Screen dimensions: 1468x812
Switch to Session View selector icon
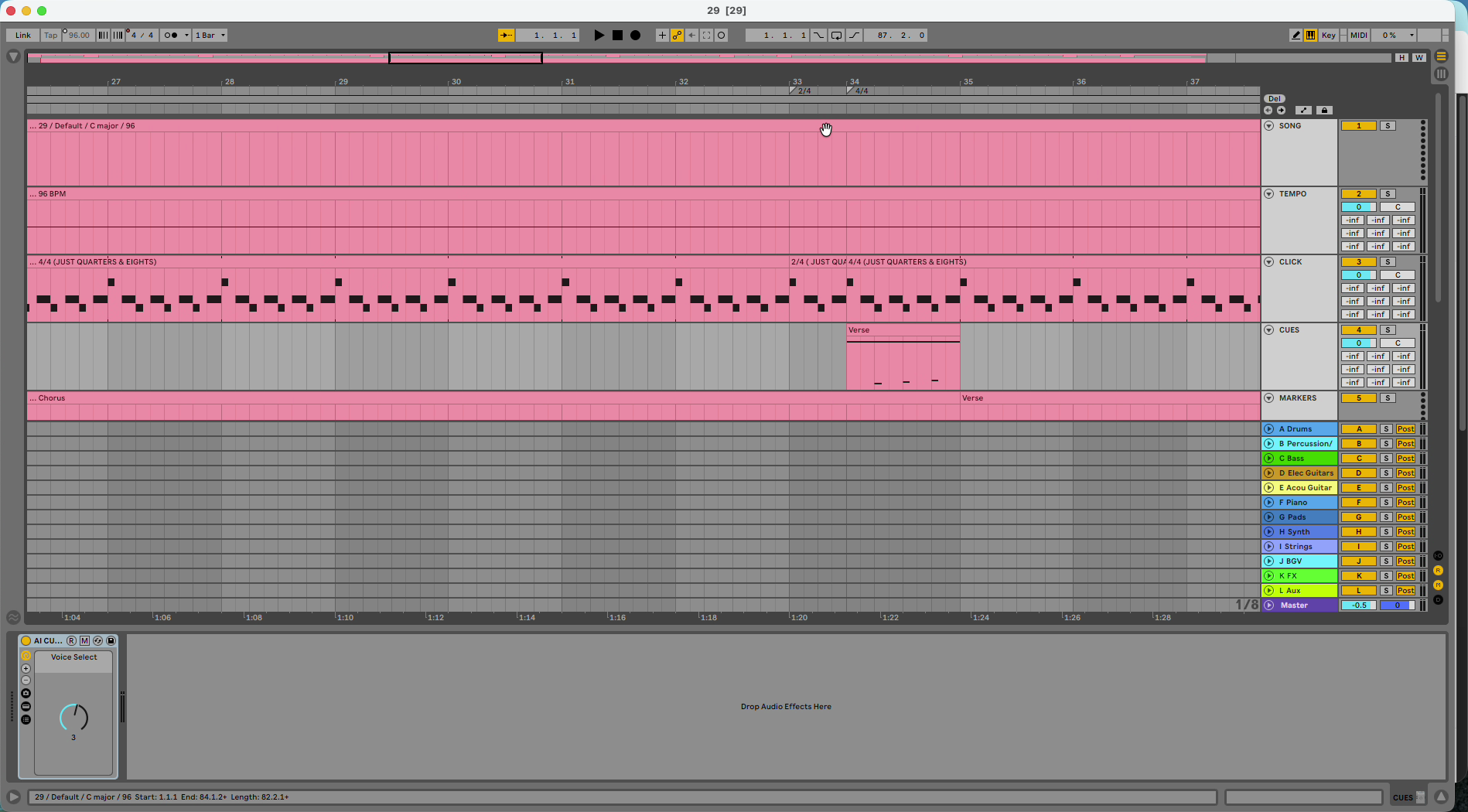tap(1441, 74)
